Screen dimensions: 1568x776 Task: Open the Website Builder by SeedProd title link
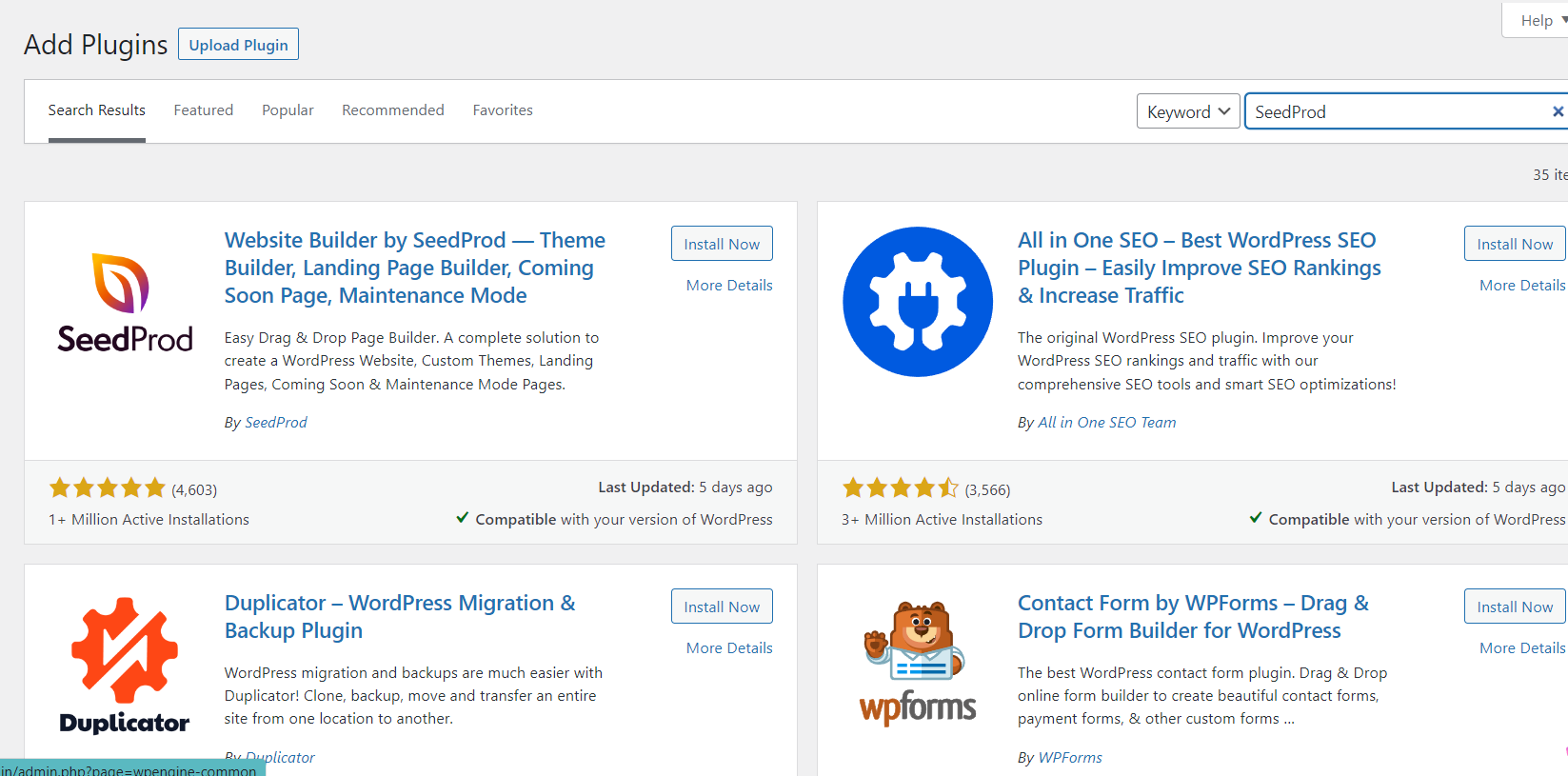click(x=415, y=268)
